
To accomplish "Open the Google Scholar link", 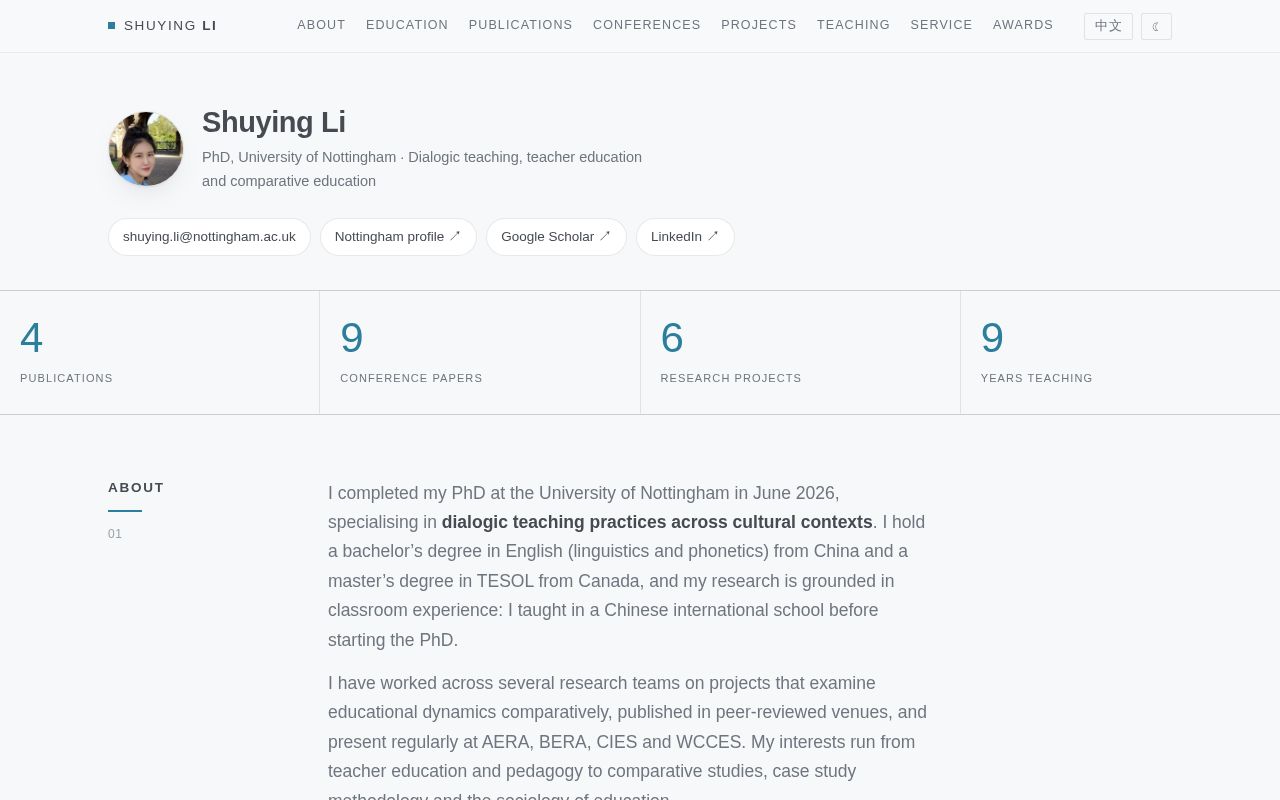I will [x=556, y=237].
